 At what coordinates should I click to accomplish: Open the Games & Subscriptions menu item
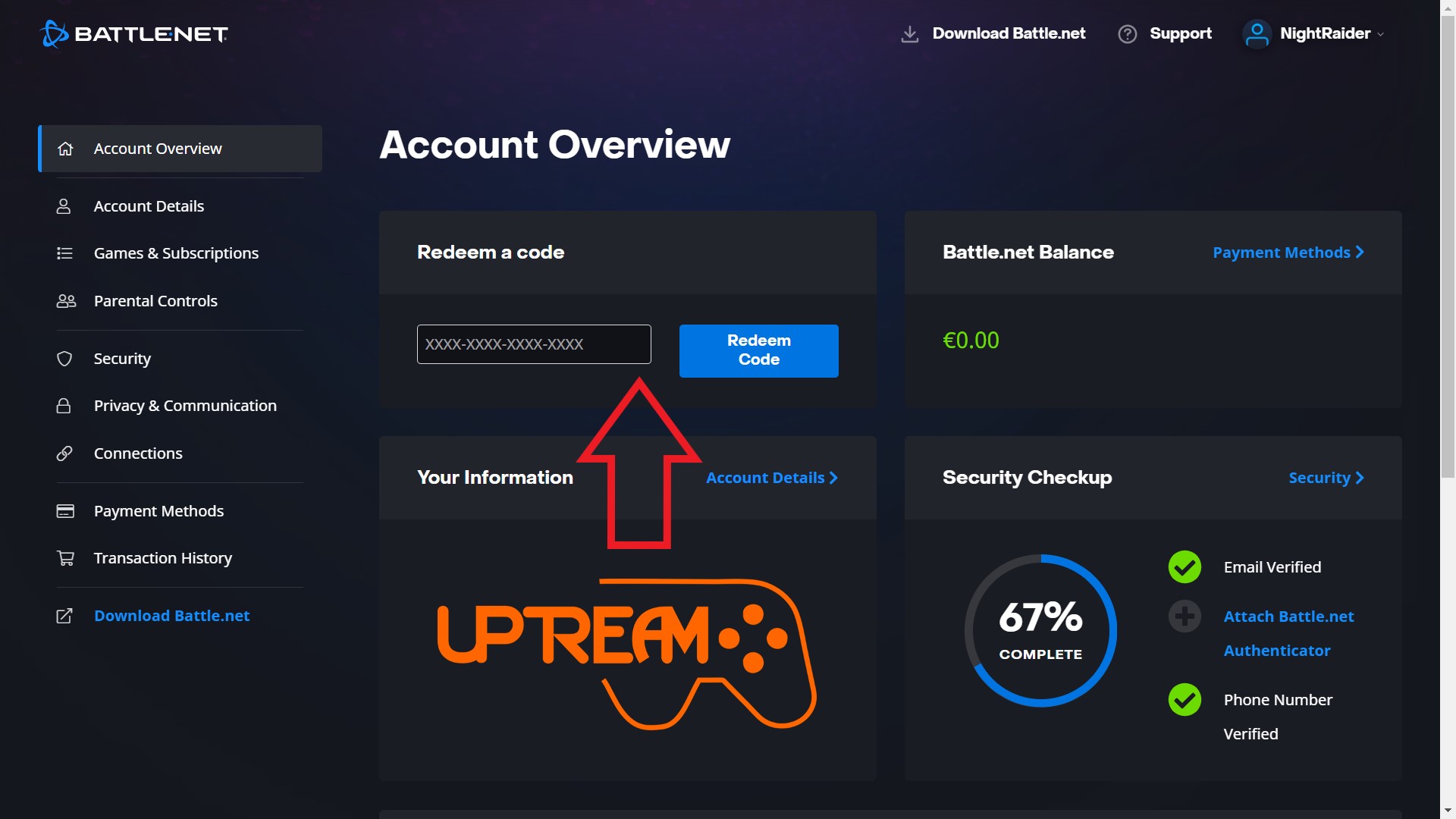177,253
